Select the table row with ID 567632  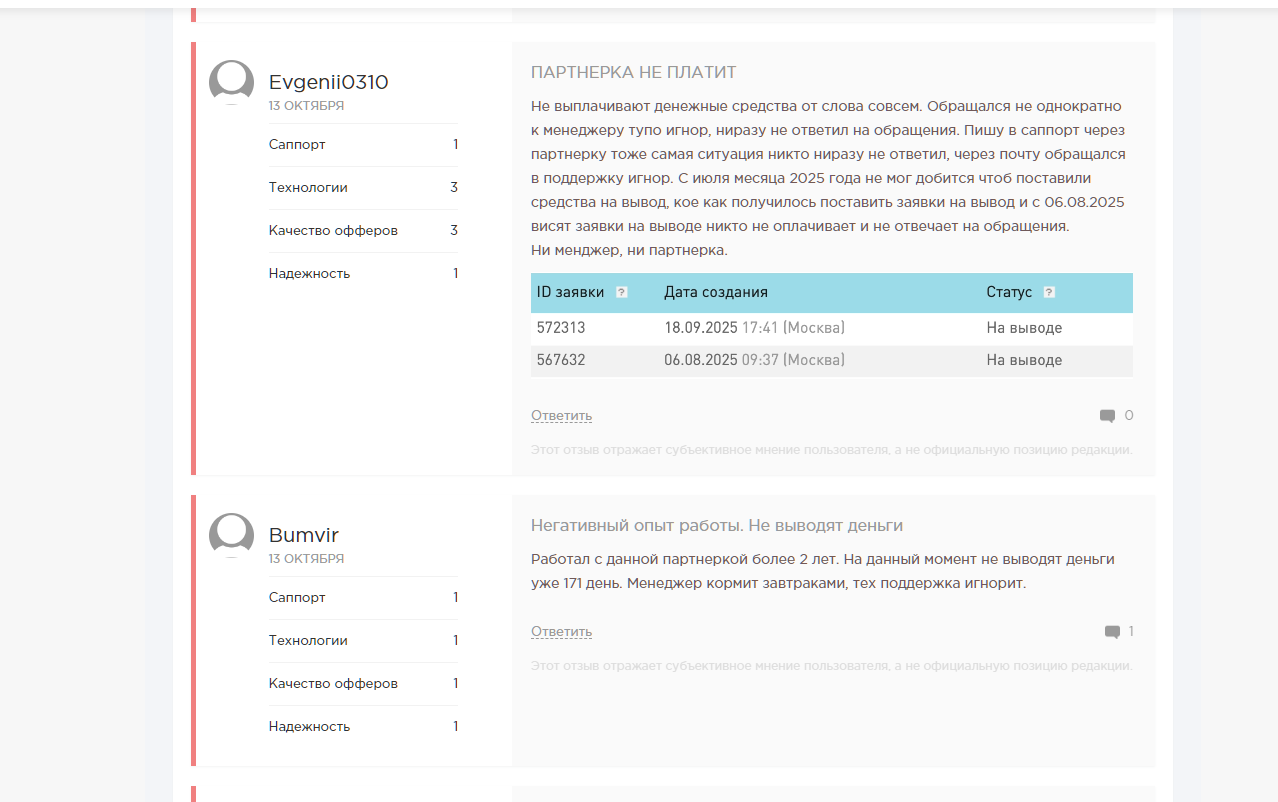tap(831, 360)
